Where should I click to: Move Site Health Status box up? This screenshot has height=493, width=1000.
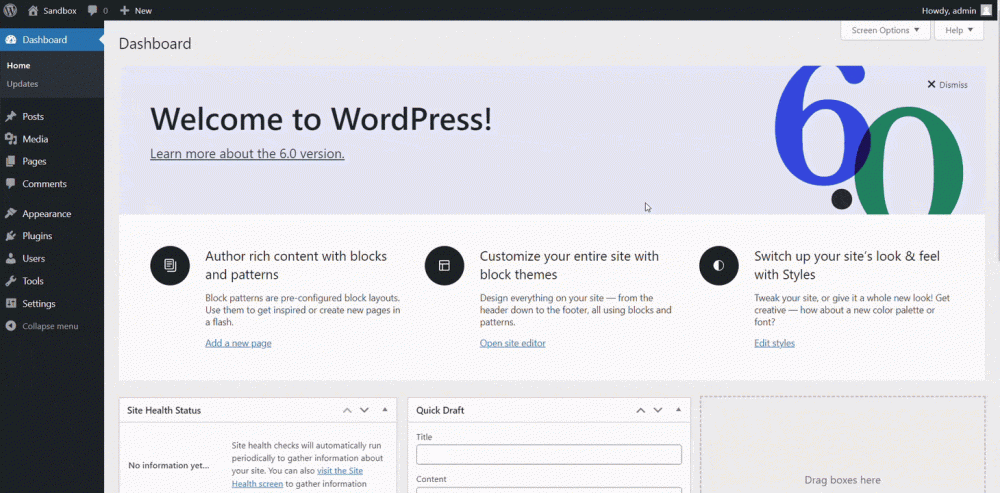(347, 410)
